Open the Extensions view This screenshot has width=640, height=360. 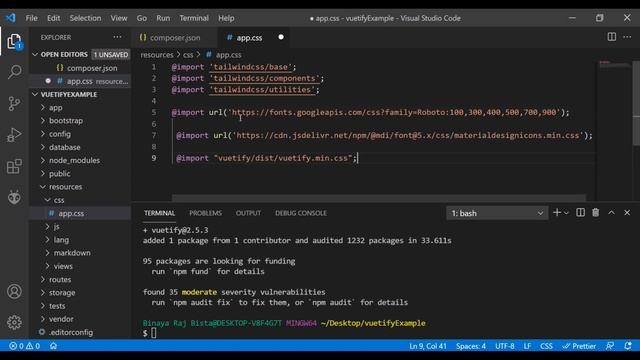(x=14, y=166)
